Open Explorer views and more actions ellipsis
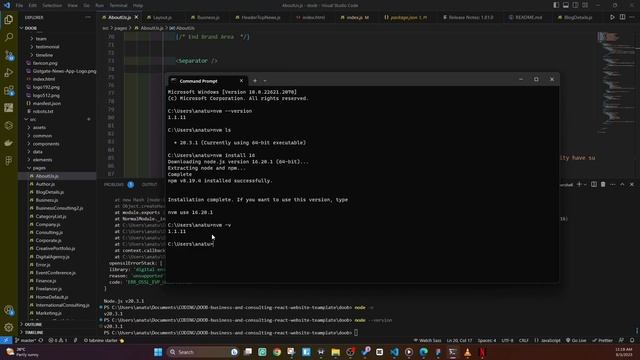 (x=88, y=18)
